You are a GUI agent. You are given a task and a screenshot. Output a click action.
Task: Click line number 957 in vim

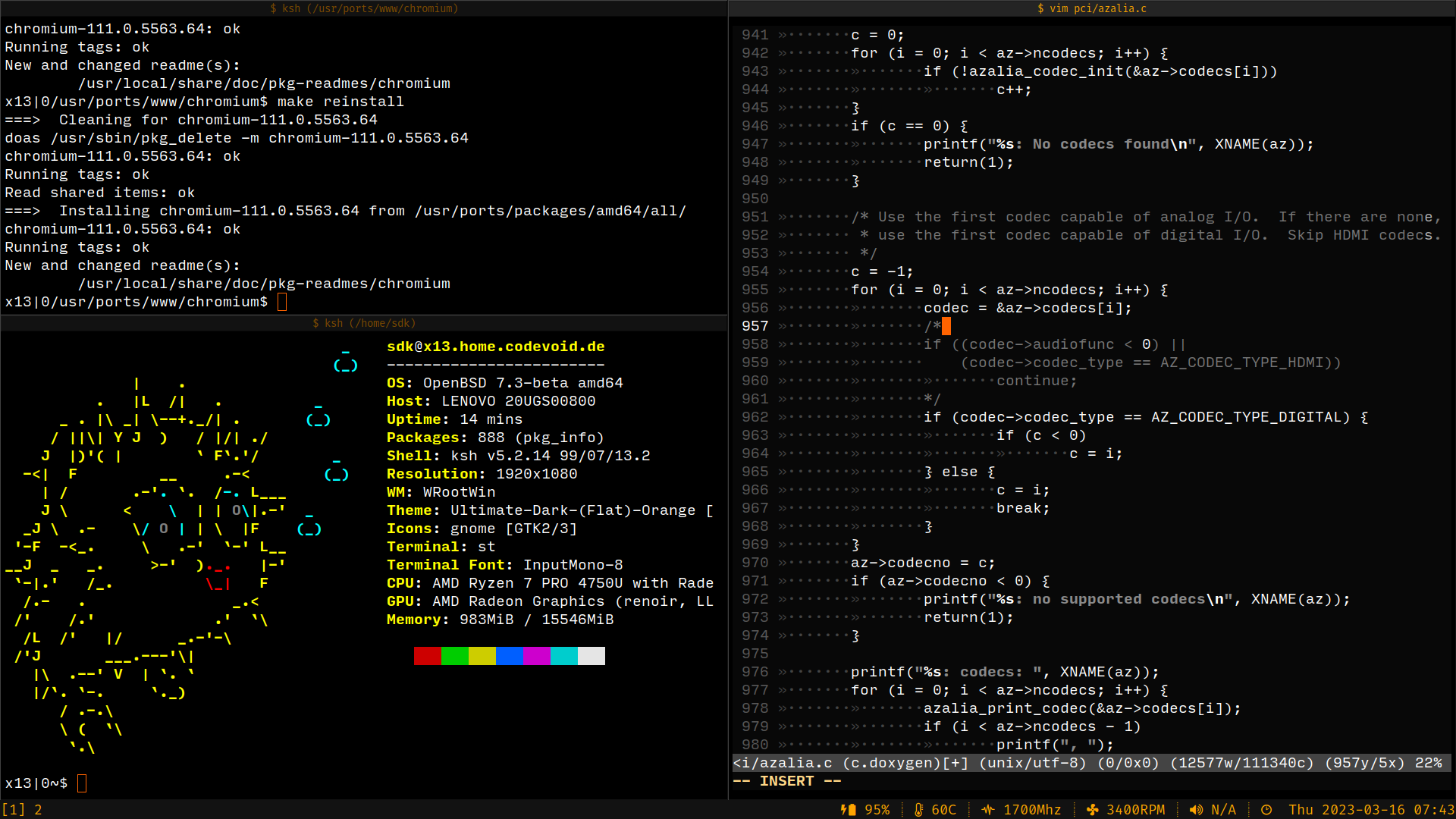tap(755, 326)
